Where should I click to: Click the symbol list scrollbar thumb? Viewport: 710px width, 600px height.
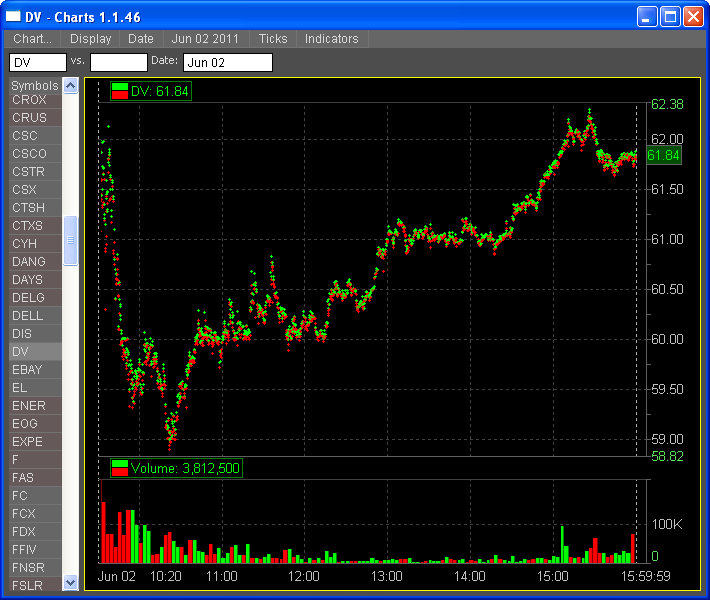(x=71, y=240)
